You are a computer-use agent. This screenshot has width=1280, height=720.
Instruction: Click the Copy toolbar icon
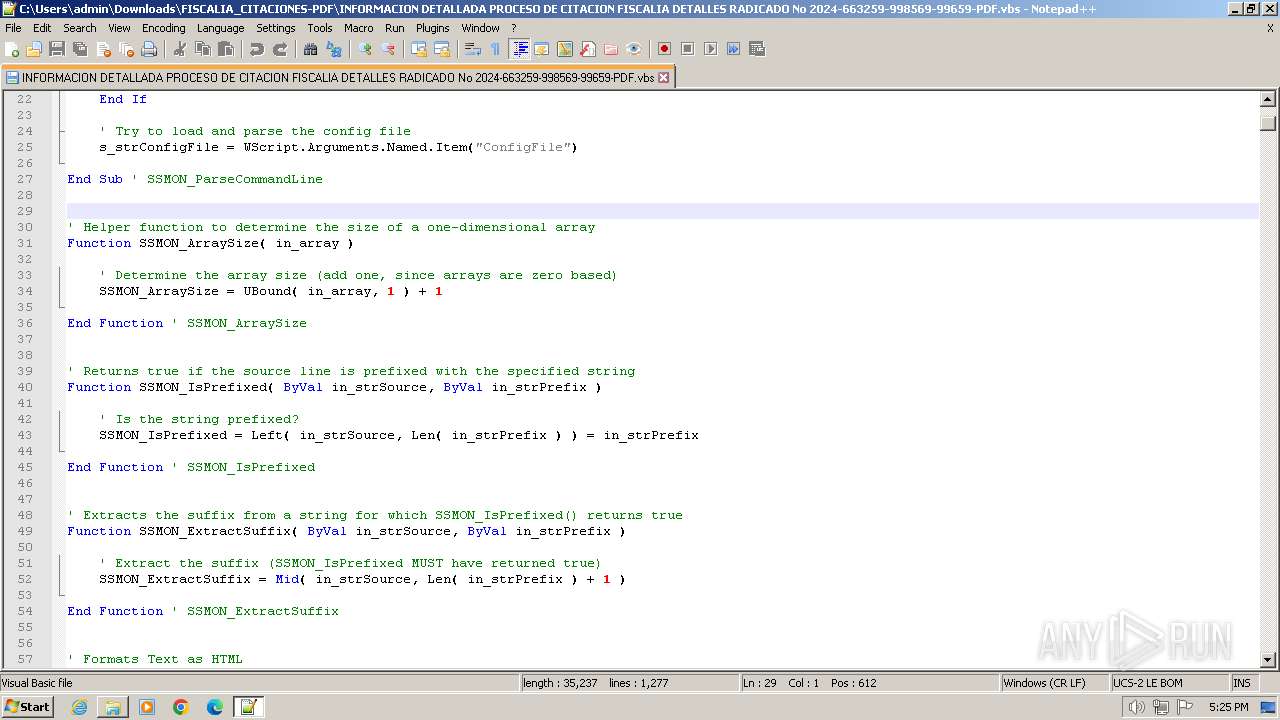(203, 49)
